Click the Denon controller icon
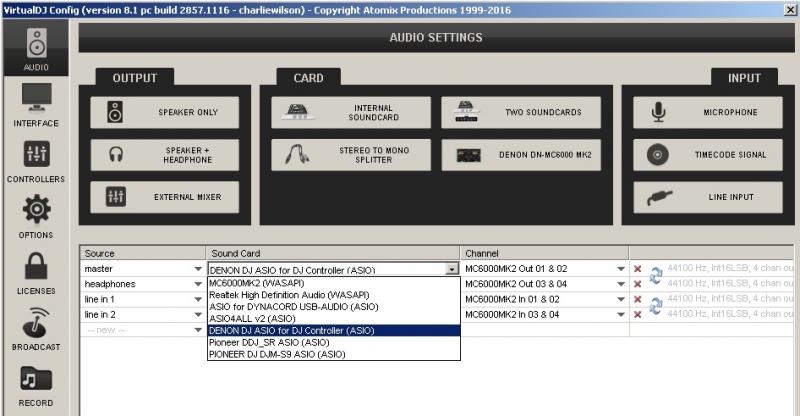Viewport: 800px width, 416px height. pos(468,155)
